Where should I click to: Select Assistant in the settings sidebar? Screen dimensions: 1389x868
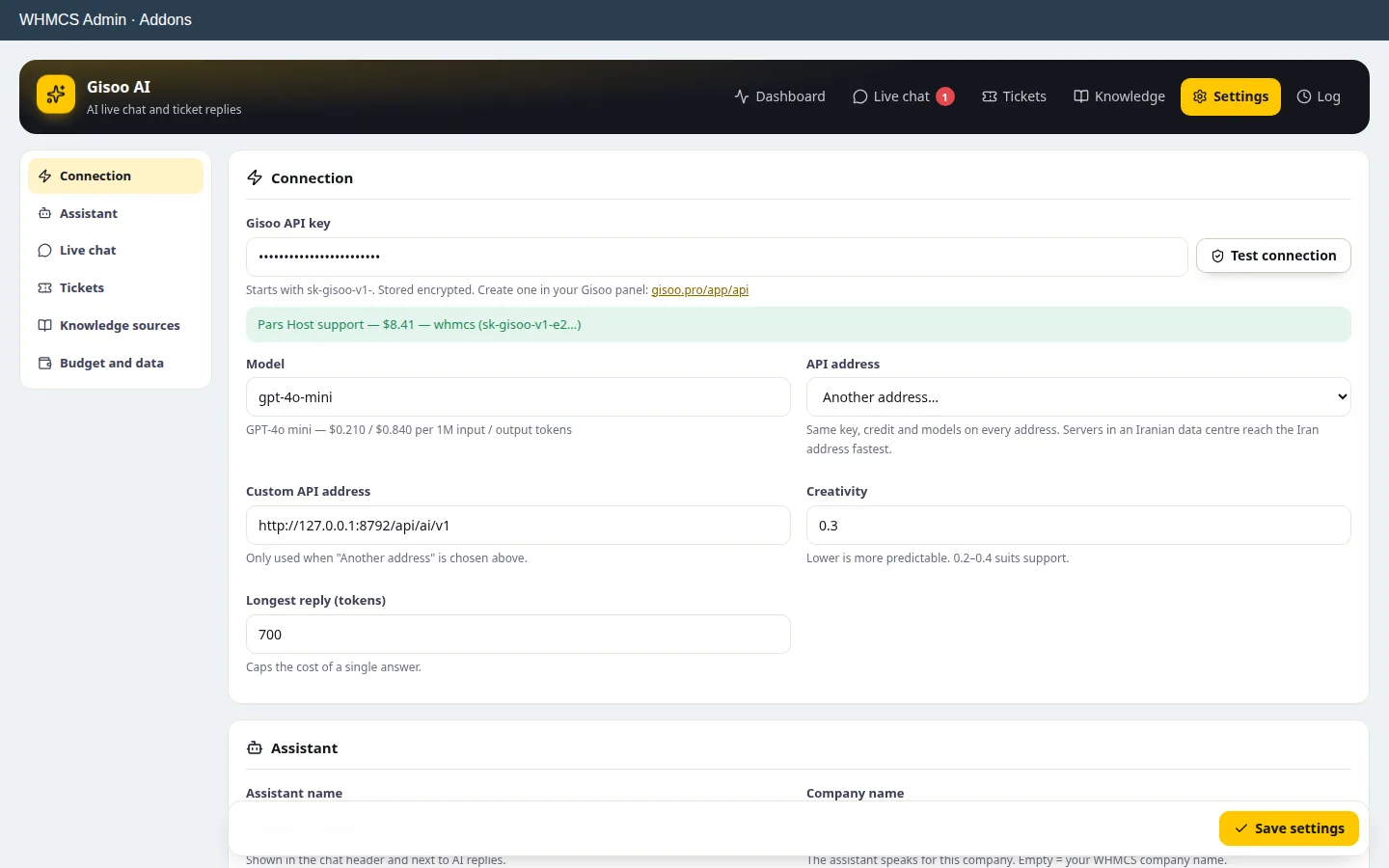(x=116, y=213)
